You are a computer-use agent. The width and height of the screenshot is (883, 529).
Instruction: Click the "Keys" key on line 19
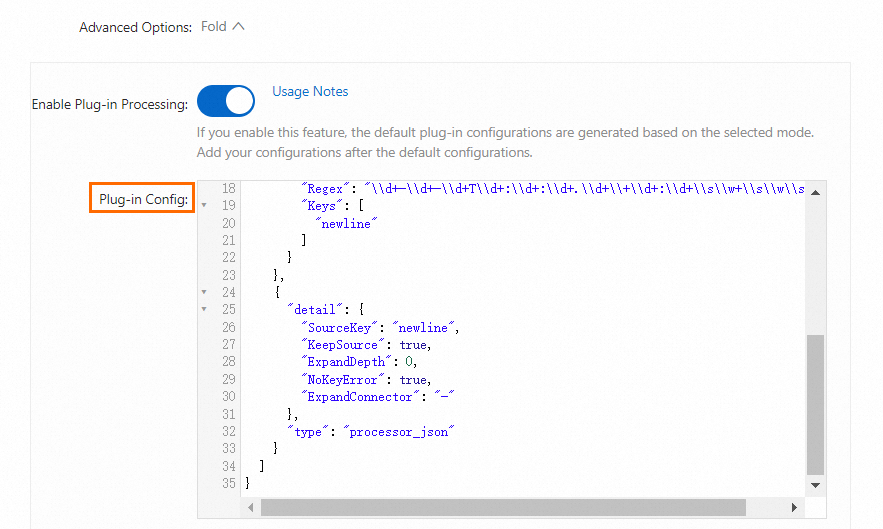coord(322,206)
